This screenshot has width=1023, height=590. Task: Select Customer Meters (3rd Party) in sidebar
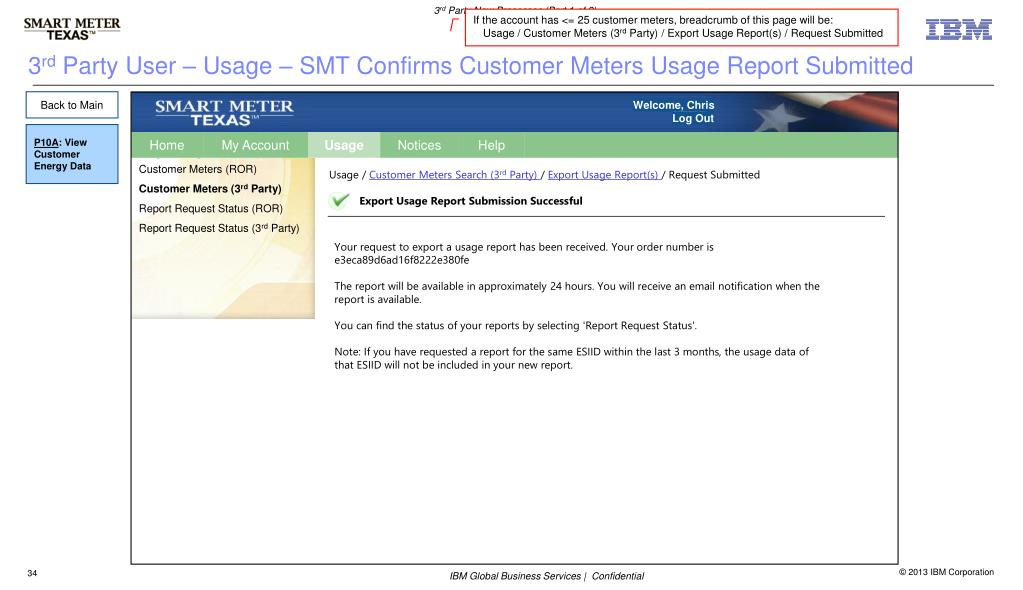pos(210,189)
